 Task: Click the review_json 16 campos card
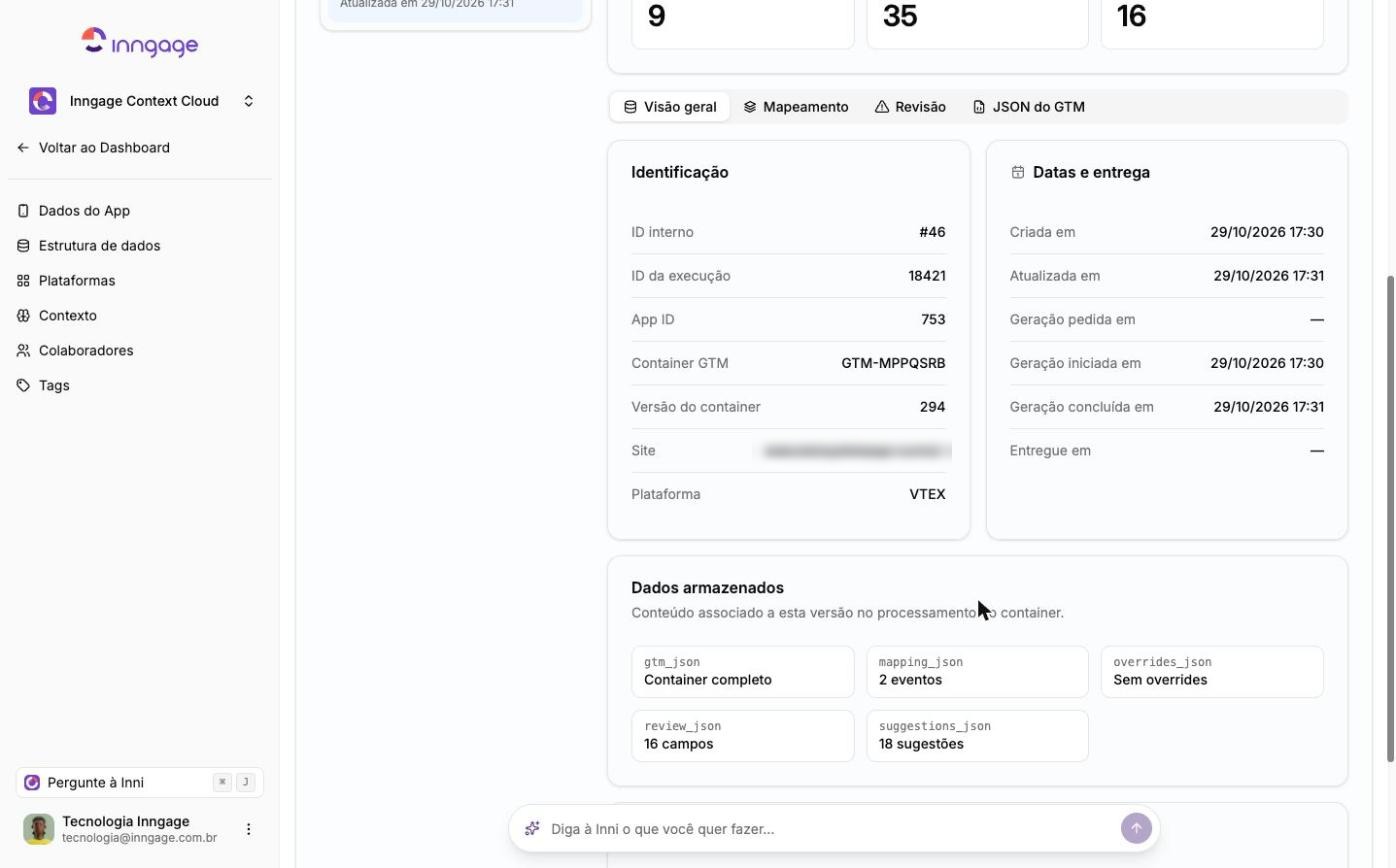click(x=743, y=736)
